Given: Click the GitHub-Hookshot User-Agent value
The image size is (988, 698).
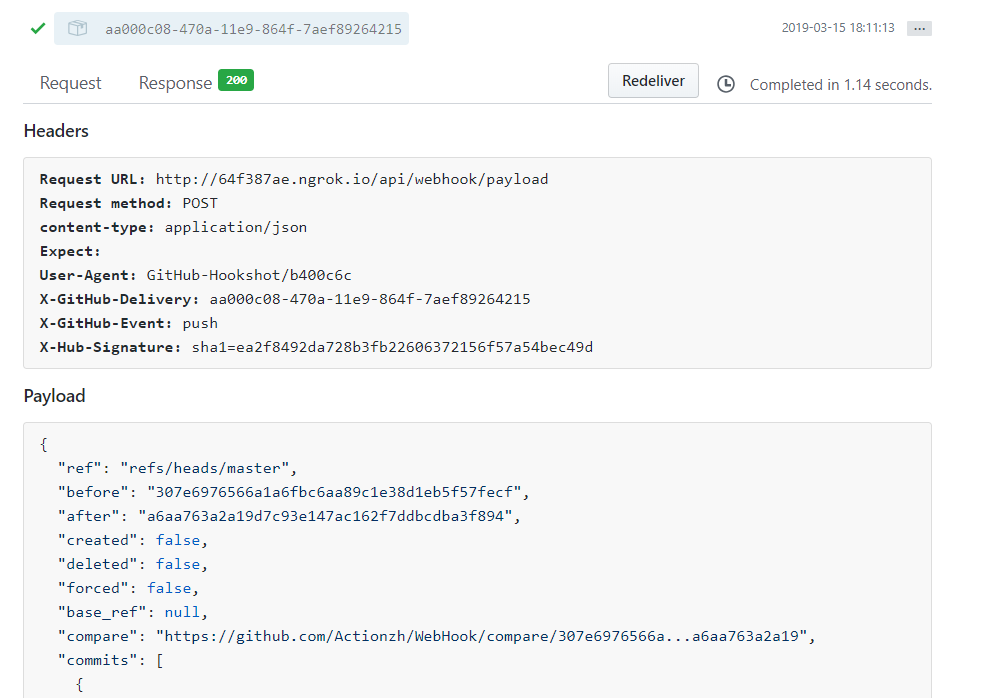Looking at the screenshot, I should coord(249,275).
